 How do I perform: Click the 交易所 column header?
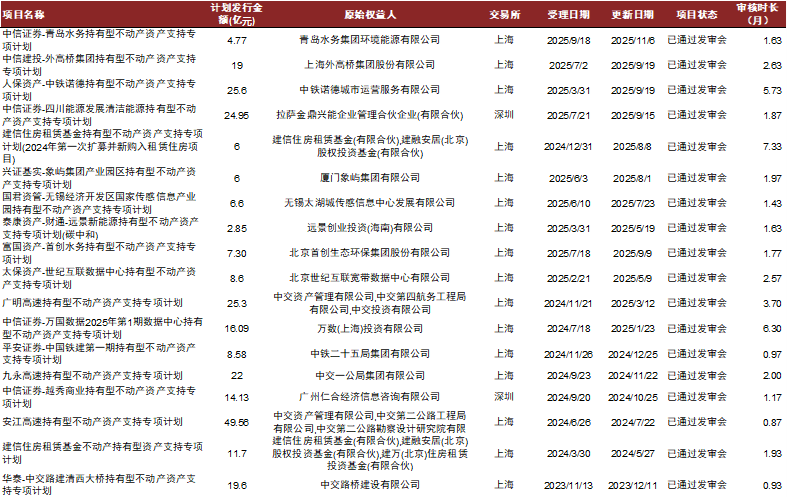coord(504,15)
